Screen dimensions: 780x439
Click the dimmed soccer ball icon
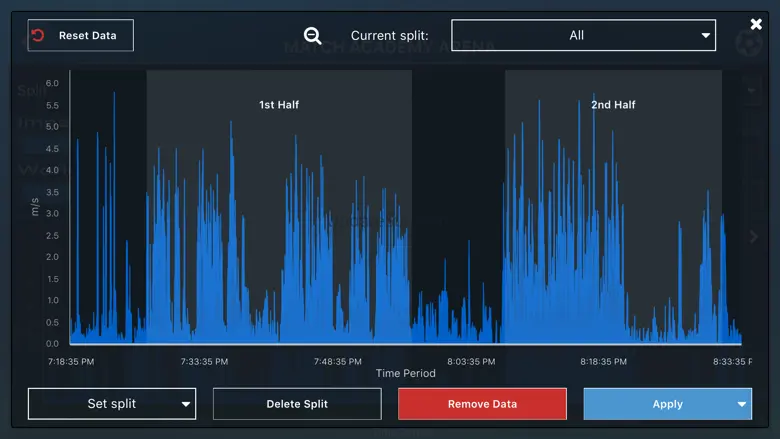[746, 44]
